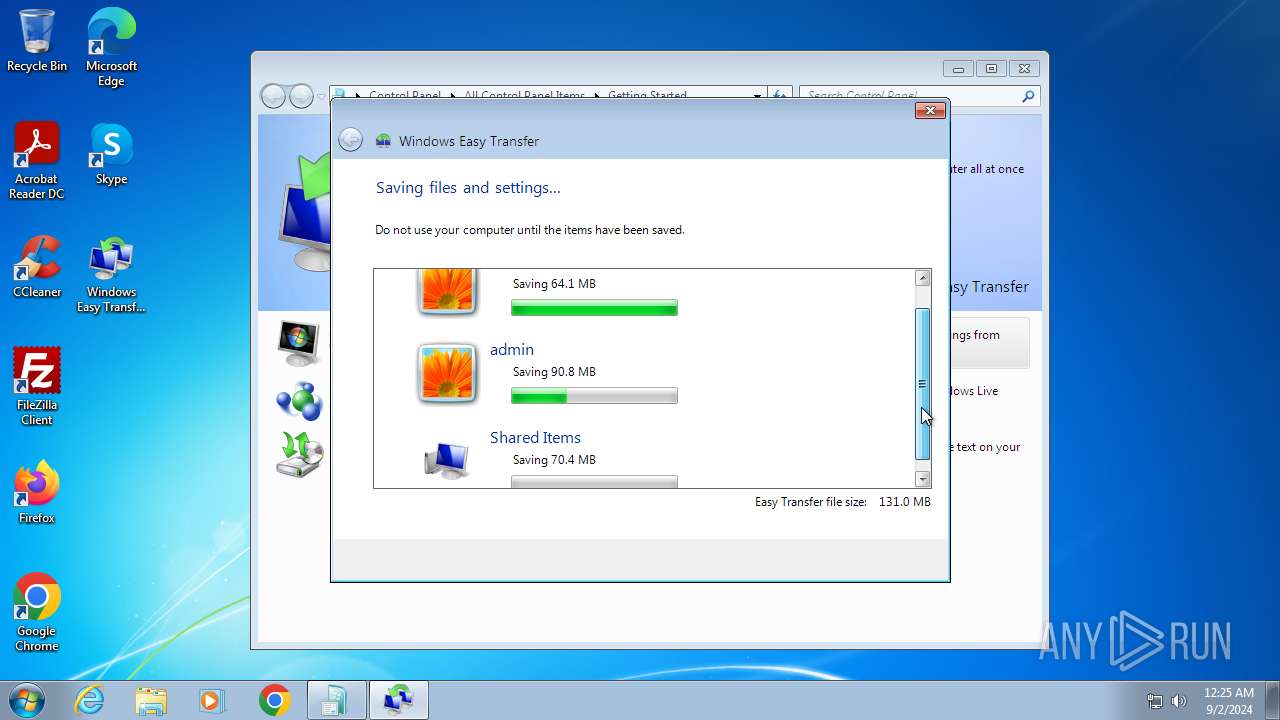1280x720 pixels.
Task: Click the Easy Transfer back arrow button
Action: point(350,140)
